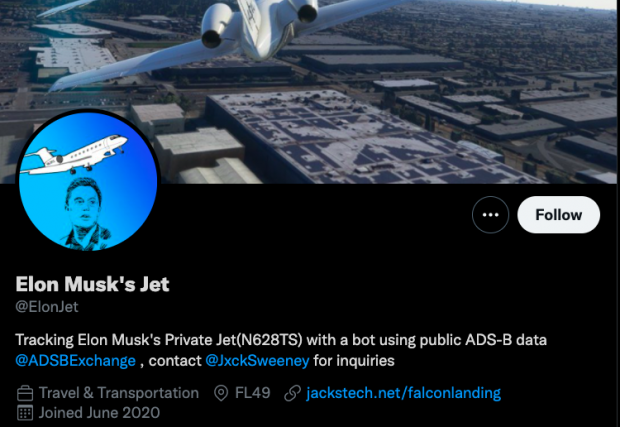
Task: Click the words ADS-B data in bio
Action: point(506,340)
